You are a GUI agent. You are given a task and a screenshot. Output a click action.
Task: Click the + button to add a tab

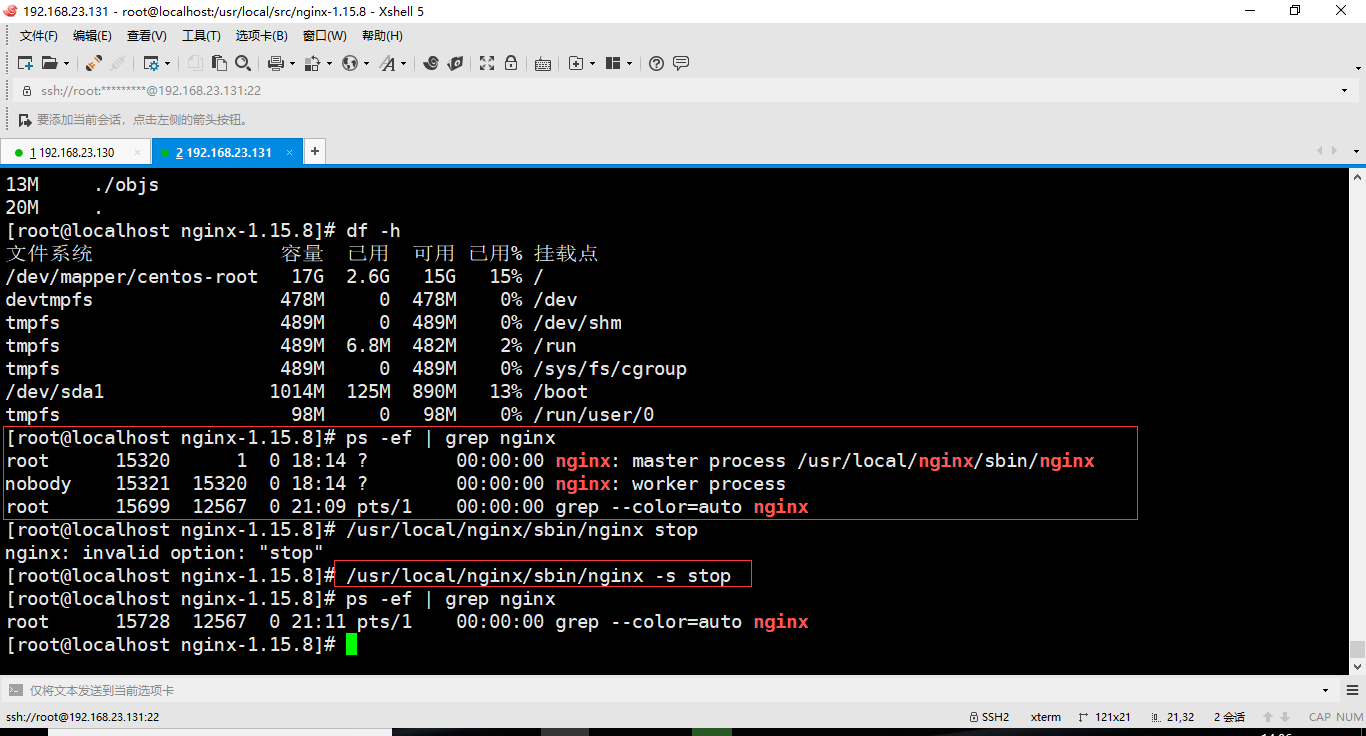314,151
